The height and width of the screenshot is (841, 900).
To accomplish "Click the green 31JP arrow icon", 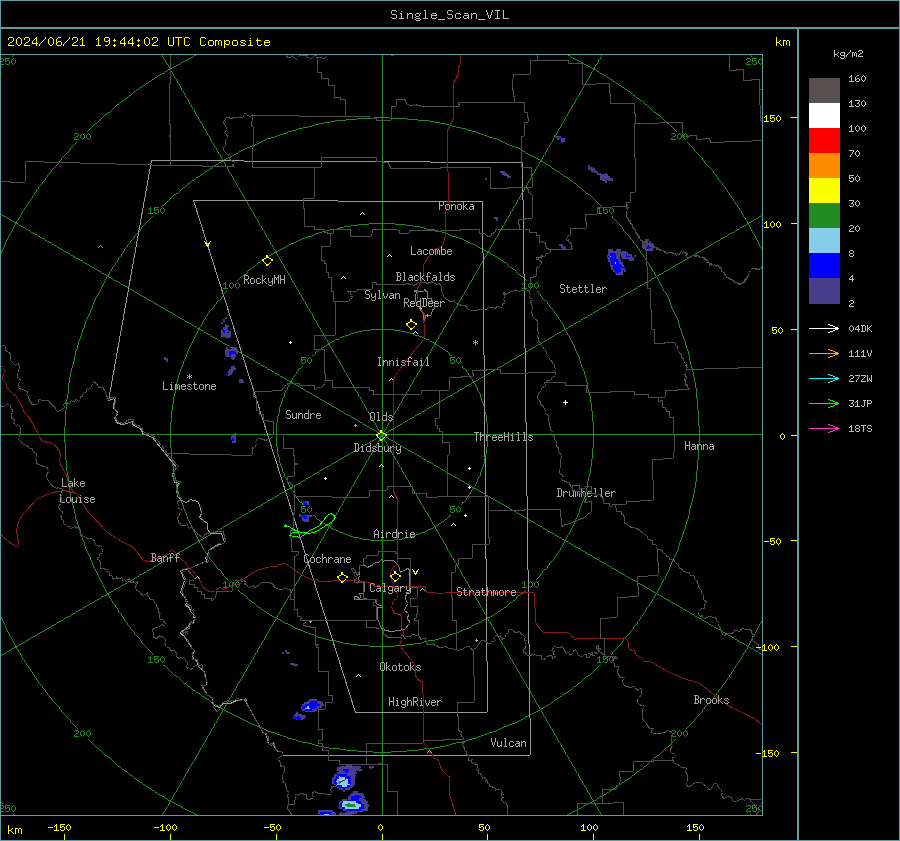I will (x=824, y=404).
